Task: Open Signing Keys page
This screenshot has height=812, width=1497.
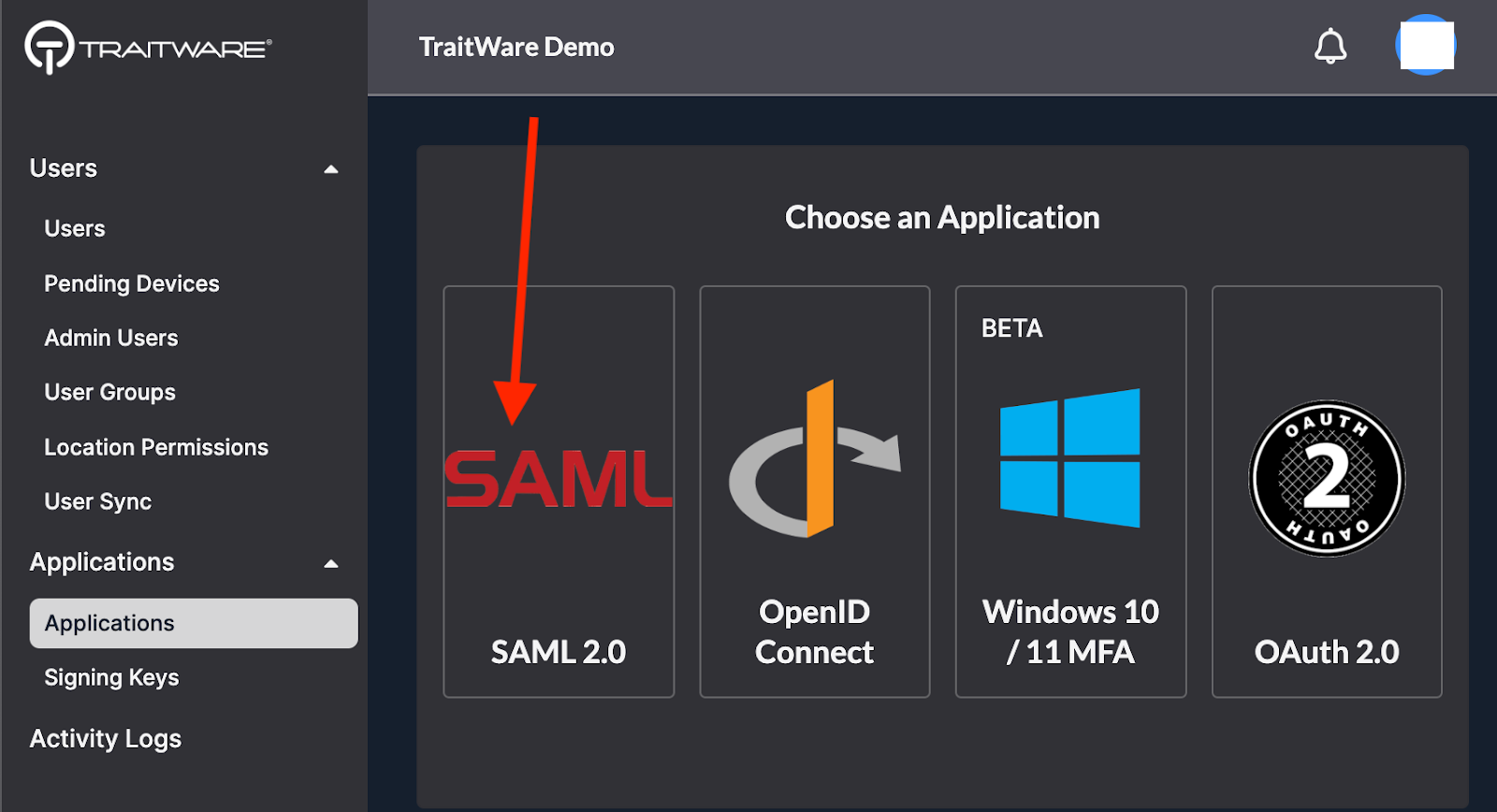Action: point(111,677)
